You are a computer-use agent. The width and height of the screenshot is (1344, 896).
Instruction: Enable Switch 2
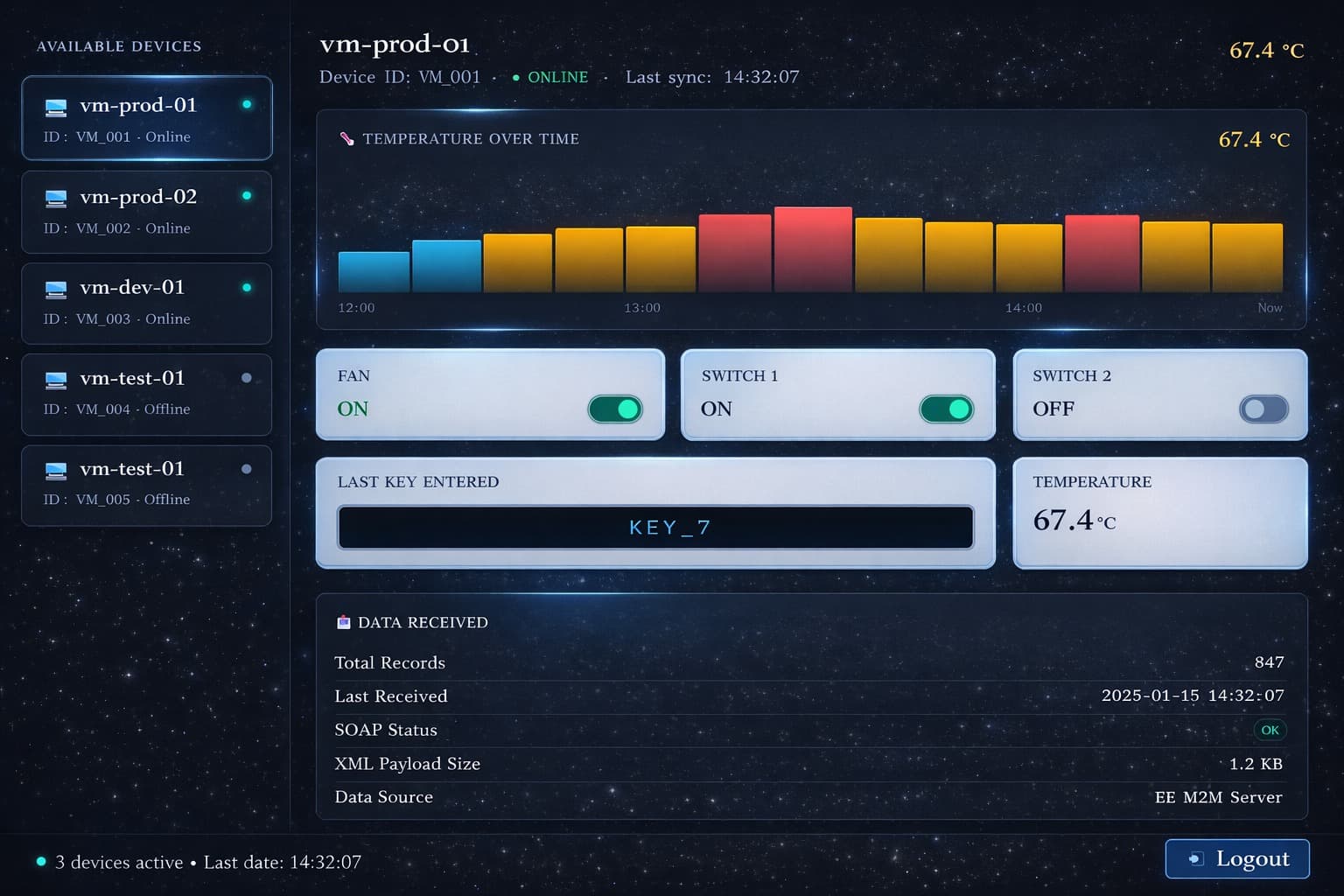(x=1263, y=409)
